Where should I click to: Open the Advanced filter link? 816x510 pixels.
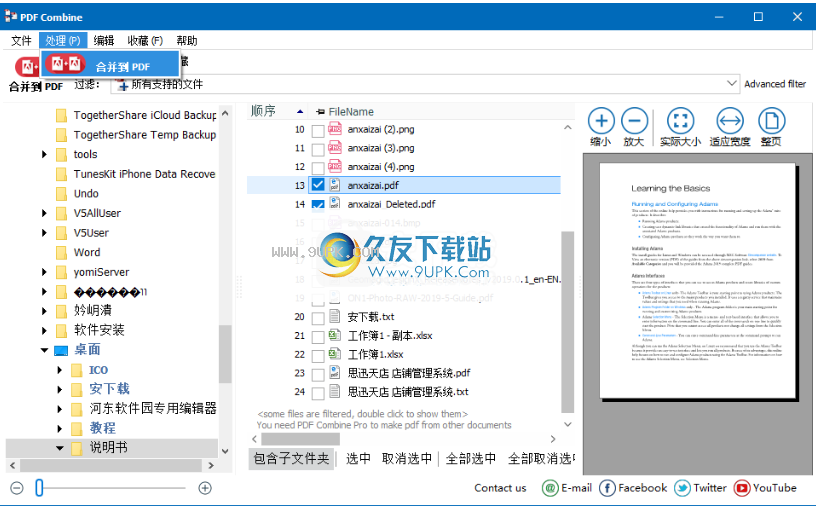click(775, 84)
